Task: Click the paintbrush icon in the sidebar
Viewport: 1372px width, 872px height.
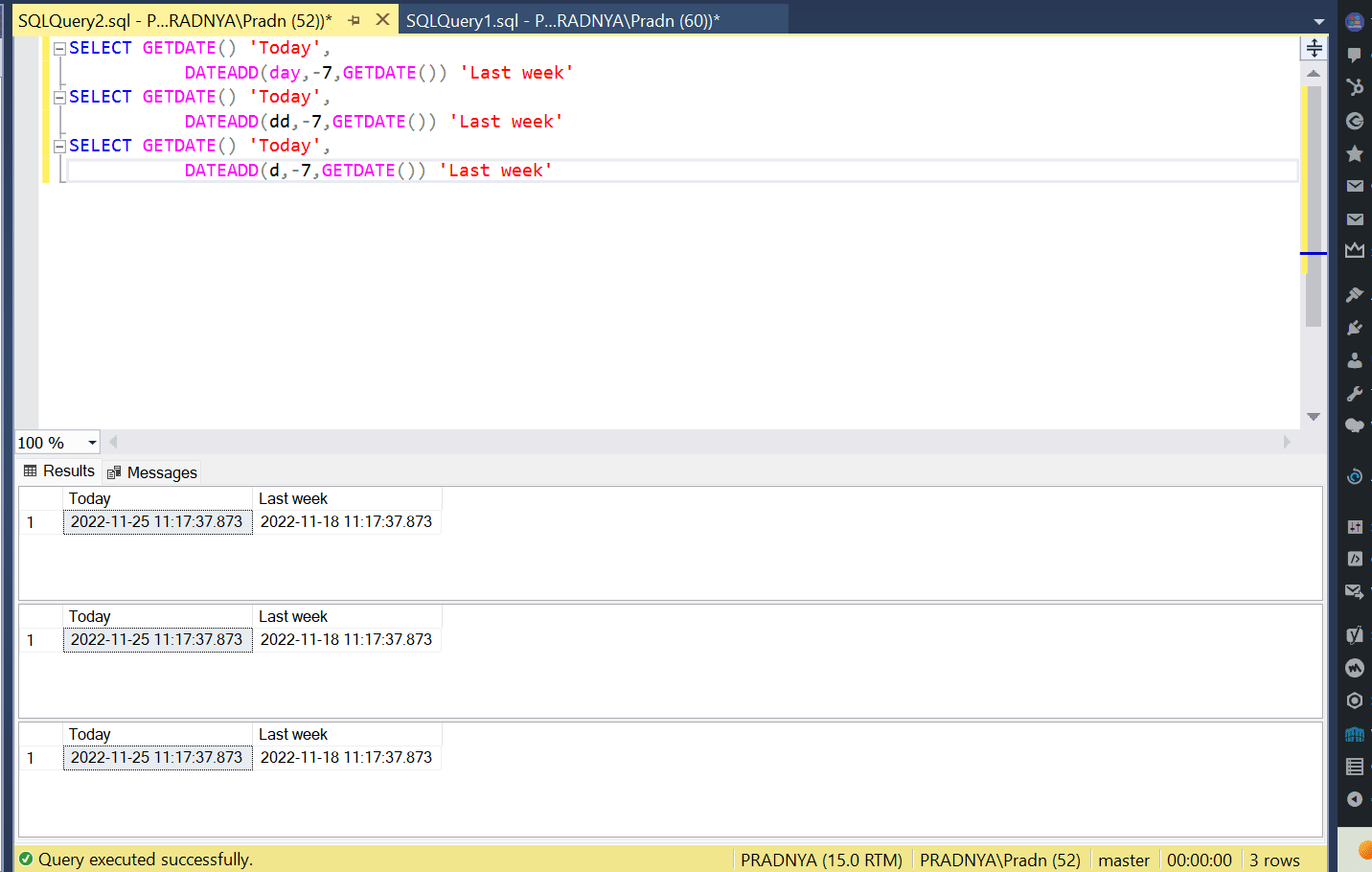Action: (x=1355, y=294)
